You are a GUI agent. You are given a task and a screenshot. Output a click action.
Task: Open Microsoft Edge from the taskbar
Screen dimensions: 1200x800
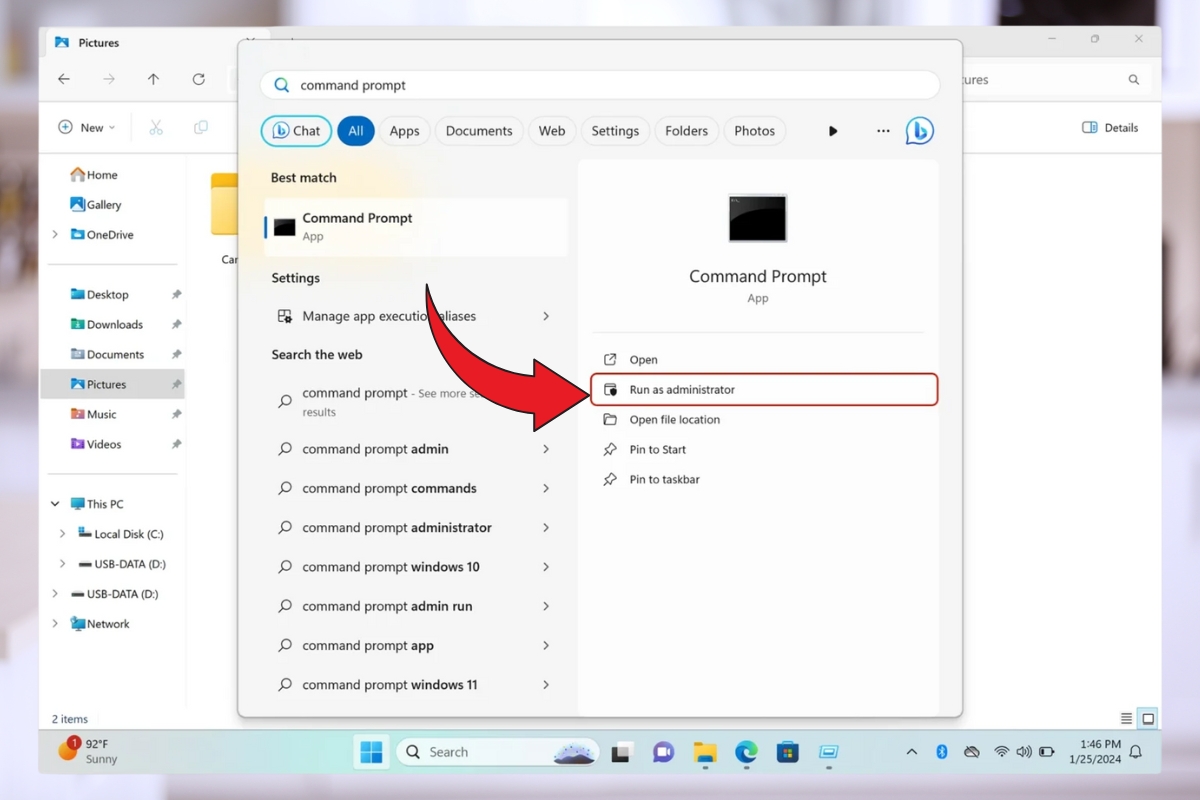[x=746, y=752]
